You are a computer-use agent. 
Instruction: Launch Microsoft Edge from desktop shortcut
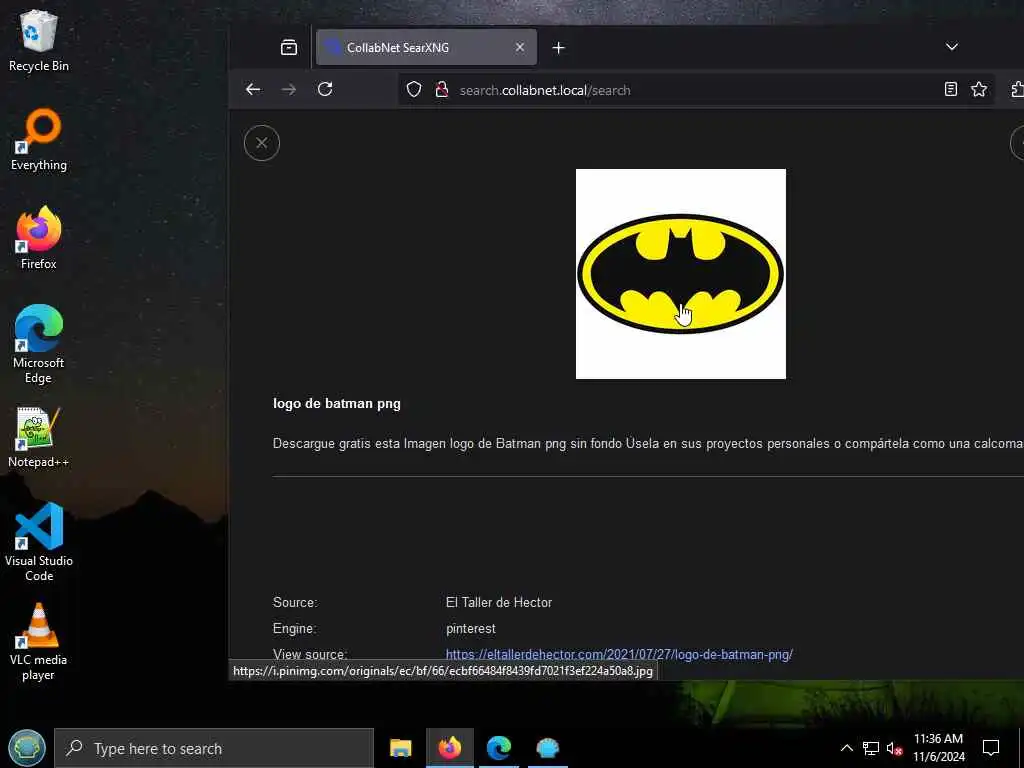pyautogui.click(x=39, y=344)
